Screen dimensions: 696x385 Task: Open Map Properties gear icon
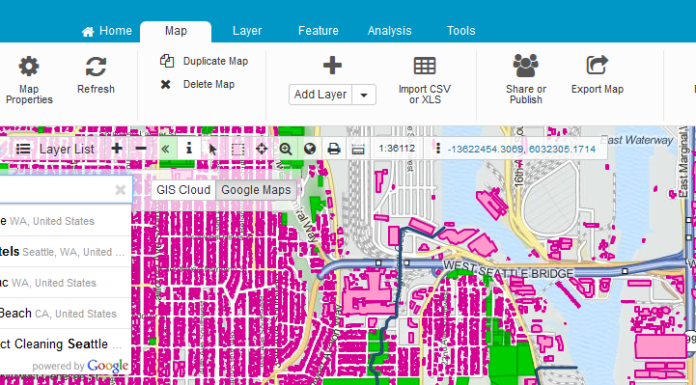(29, 67)
